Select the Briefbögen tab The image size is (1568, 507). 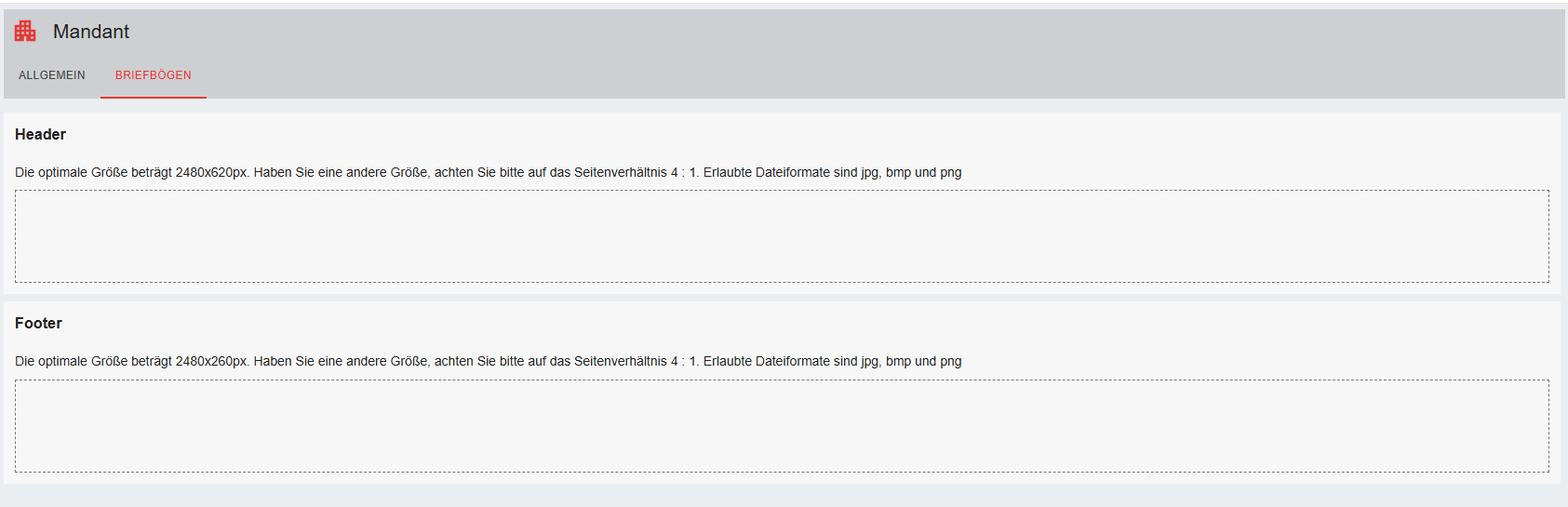pyautogui.click(x=154, y=75)
